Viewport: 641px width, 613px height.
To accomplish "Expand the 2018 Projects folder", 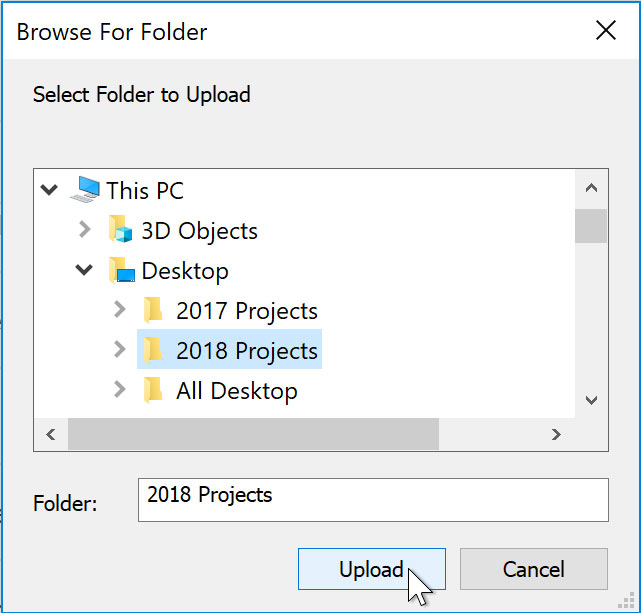I will pyautogui.click(x=120, y=351).
